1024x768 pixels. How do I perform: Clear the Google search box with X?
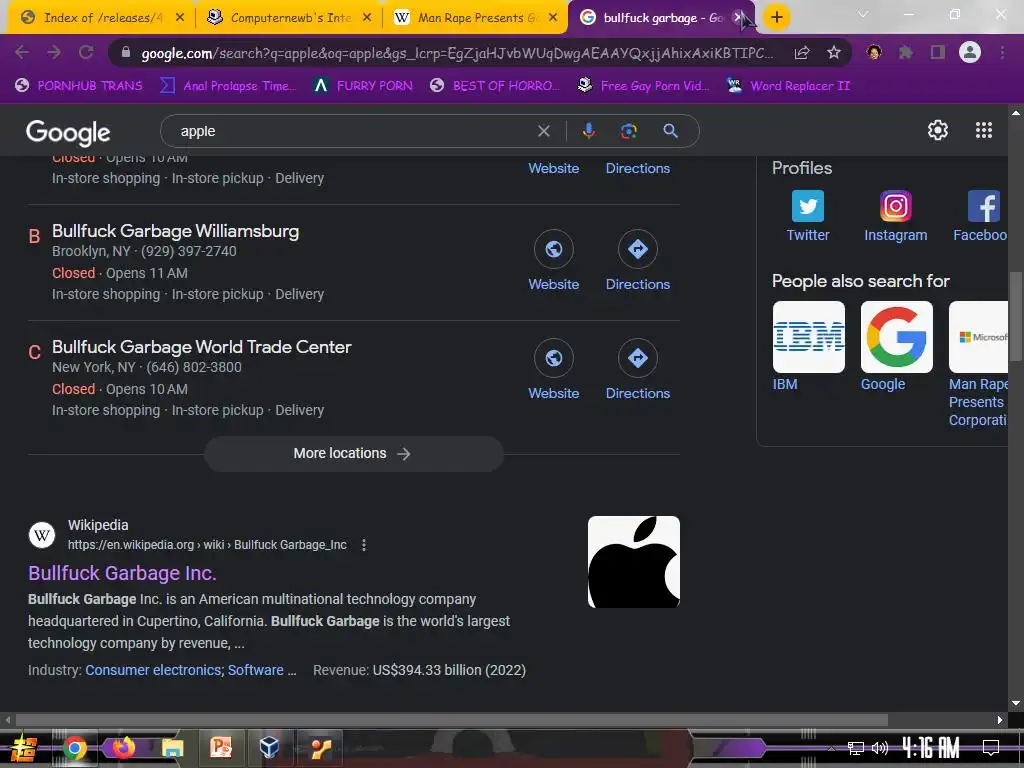(x=543, y=131)
